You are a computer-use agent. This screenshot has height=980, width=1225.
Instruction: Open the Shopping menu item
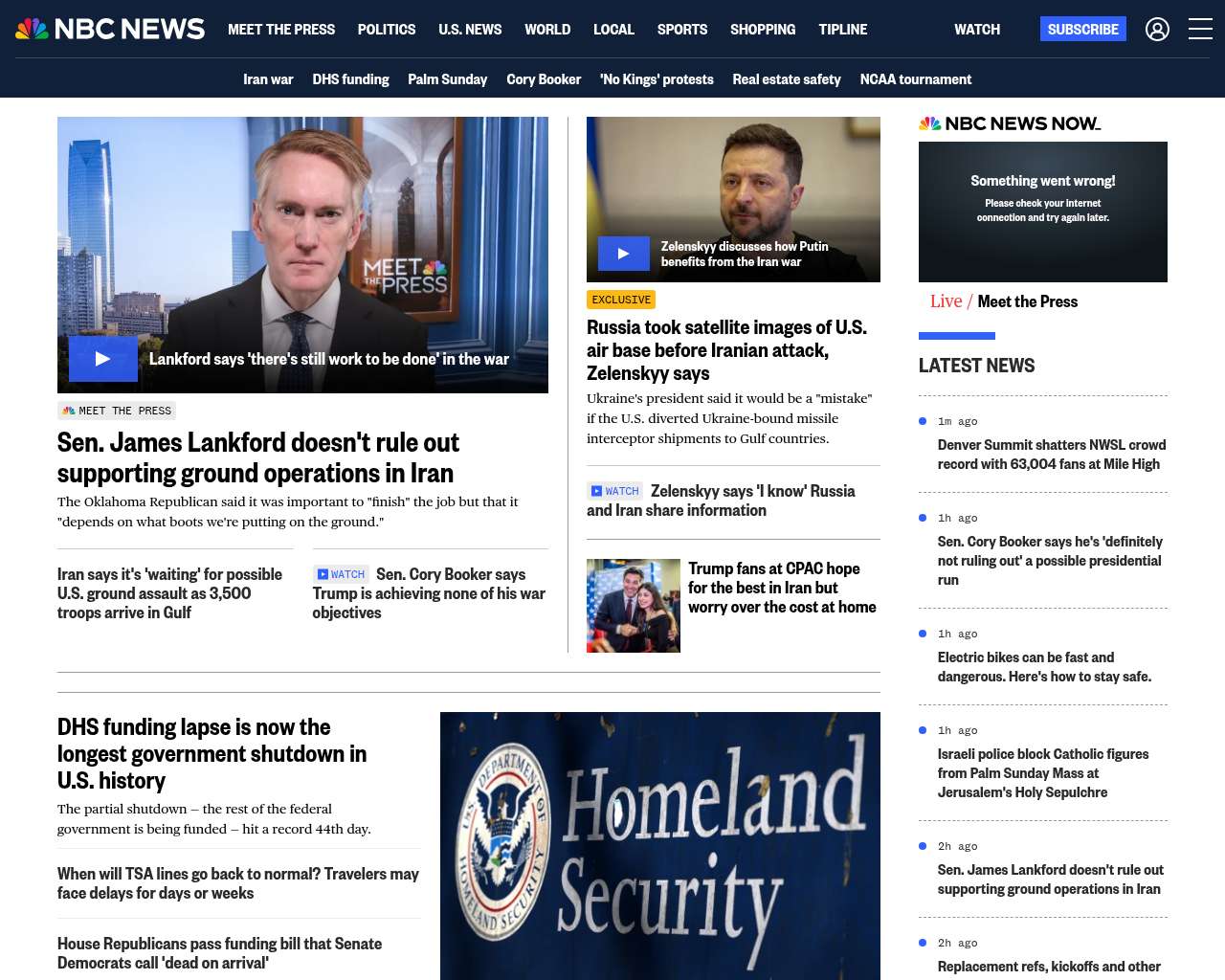pos(763,30)
